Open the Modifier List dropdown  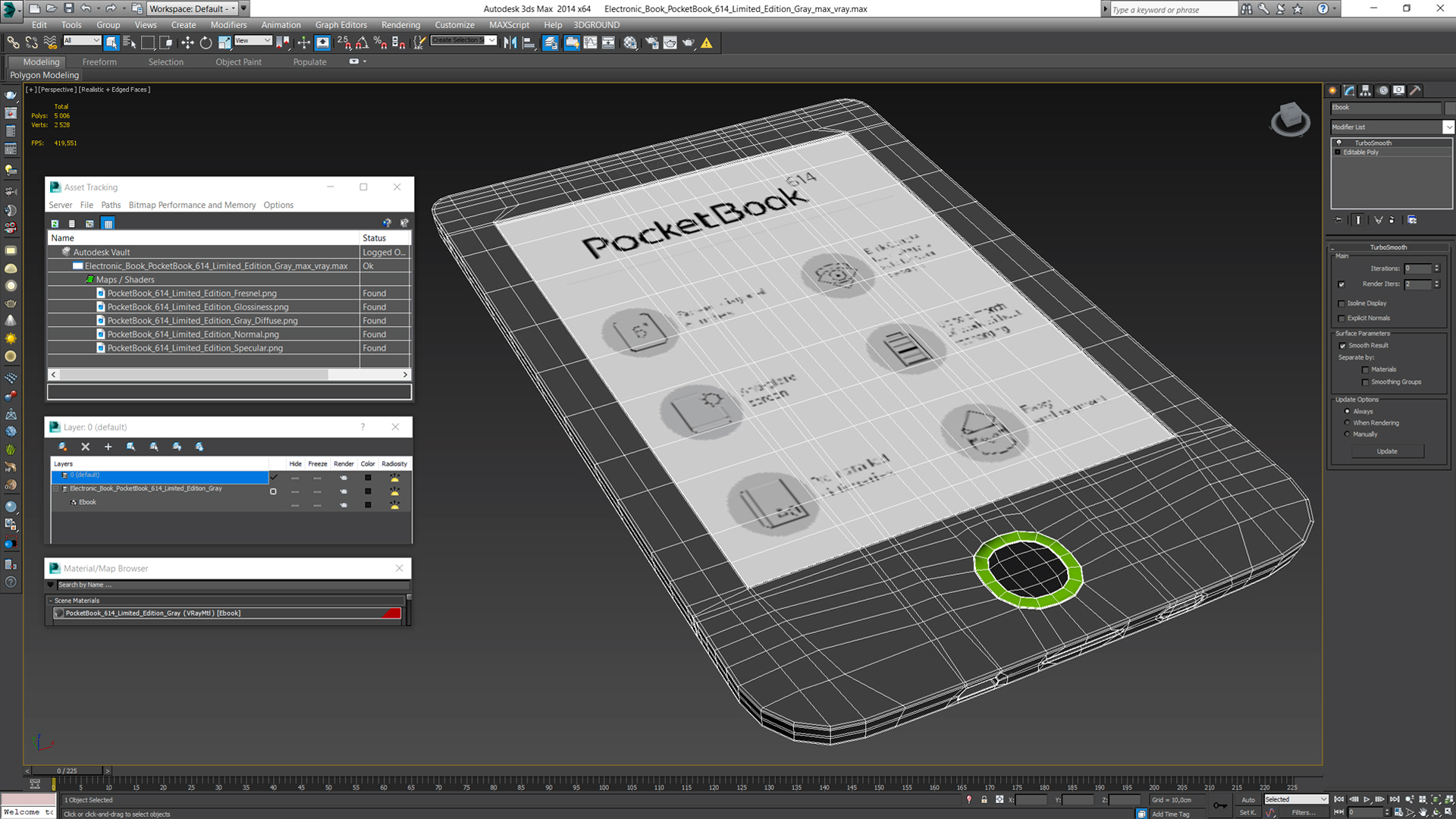(x=1448, y=127)
